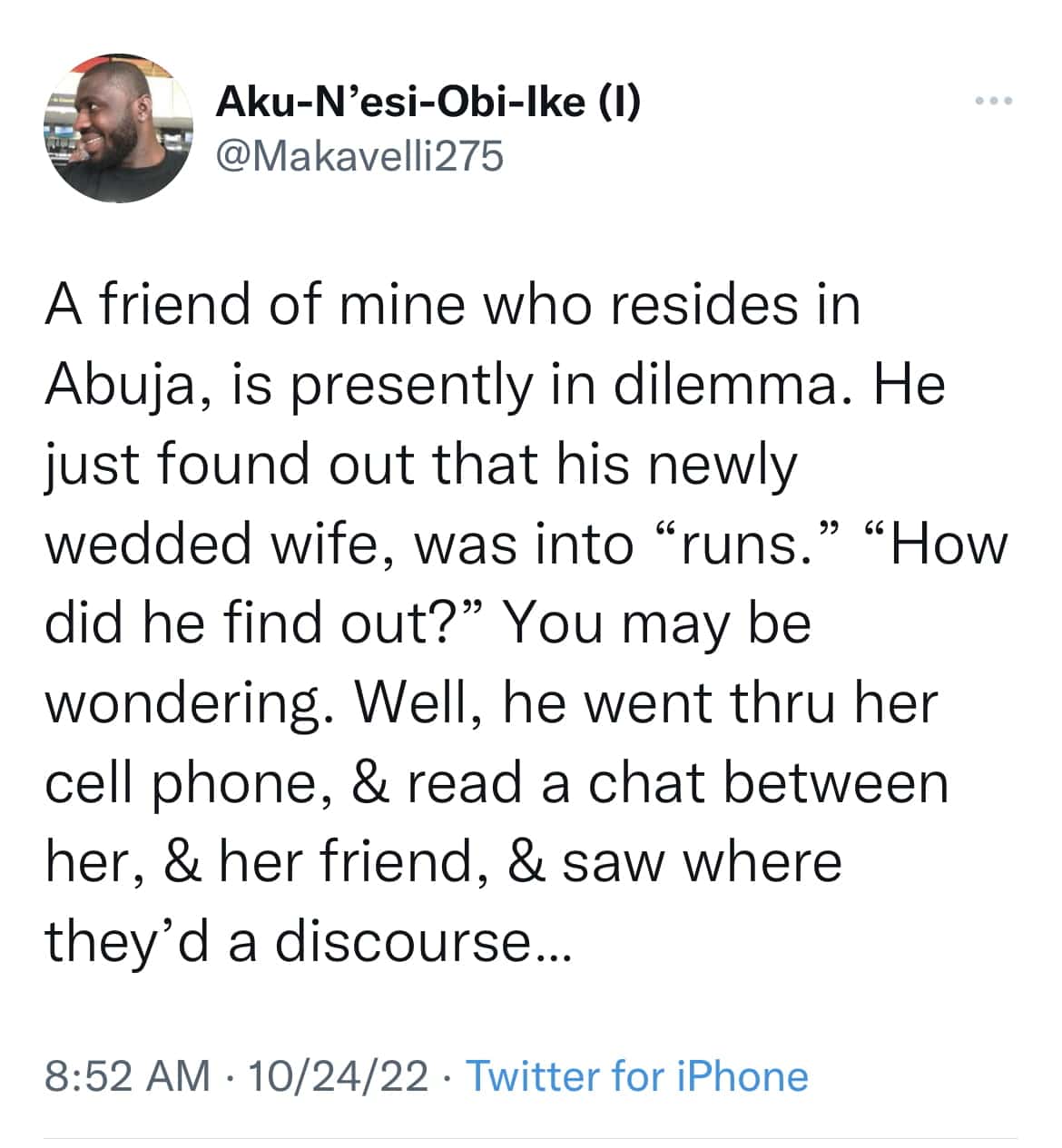Click the 8:52 AM timestamp
Screen dimensions: 1062x1148
click(127, 1076)
